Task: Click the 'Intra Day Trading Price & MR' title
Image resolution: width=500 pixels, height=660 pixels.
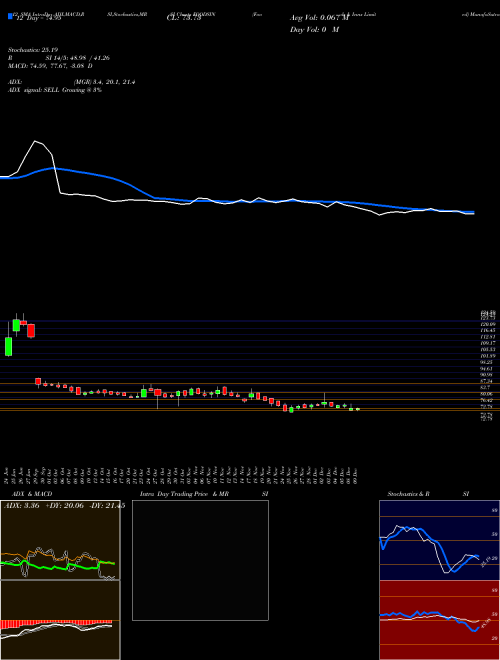Action: click(x=184, y=494)
